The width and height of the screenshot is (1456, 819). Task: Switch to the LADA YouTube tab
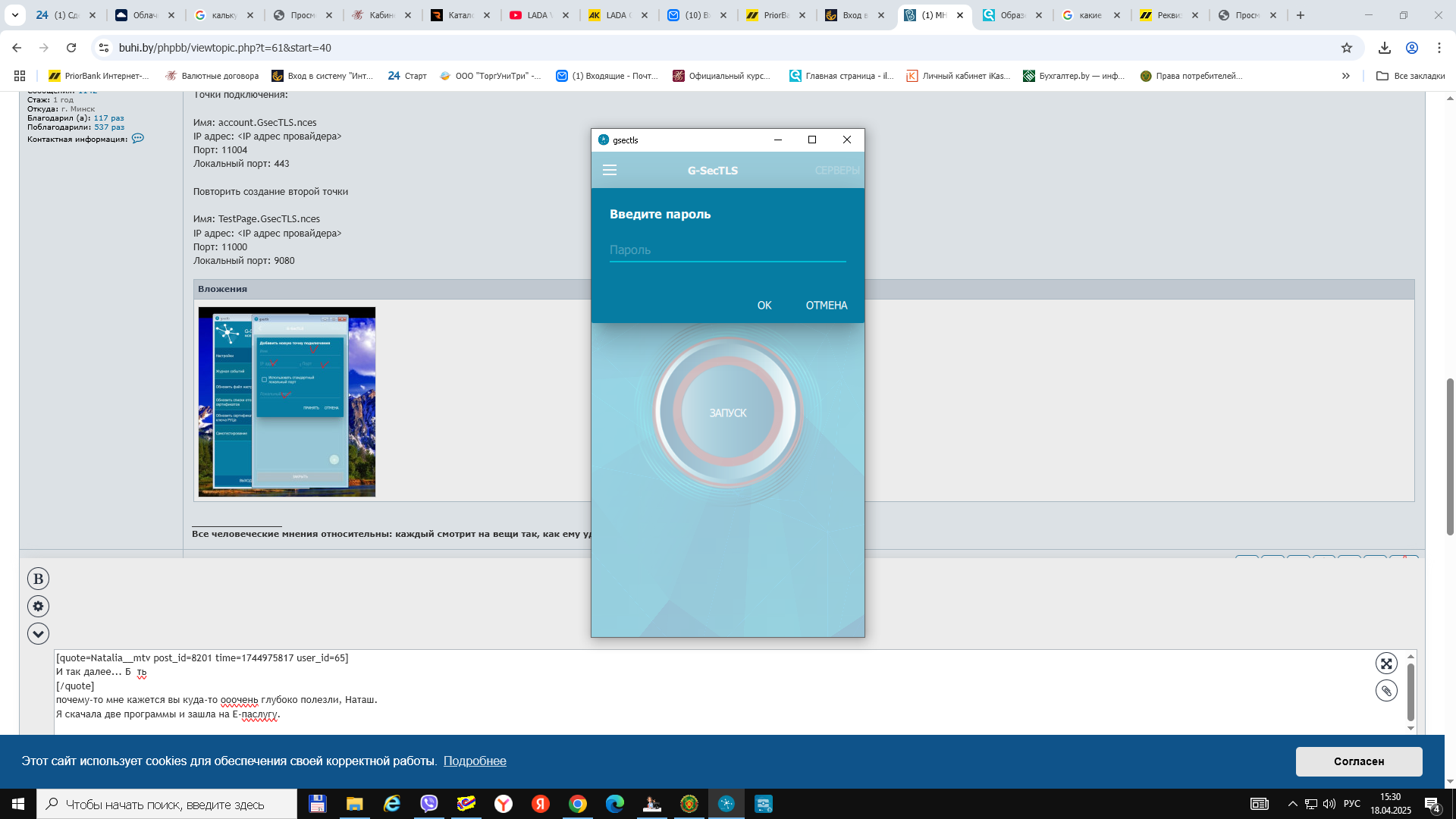[x=536, y=15]
